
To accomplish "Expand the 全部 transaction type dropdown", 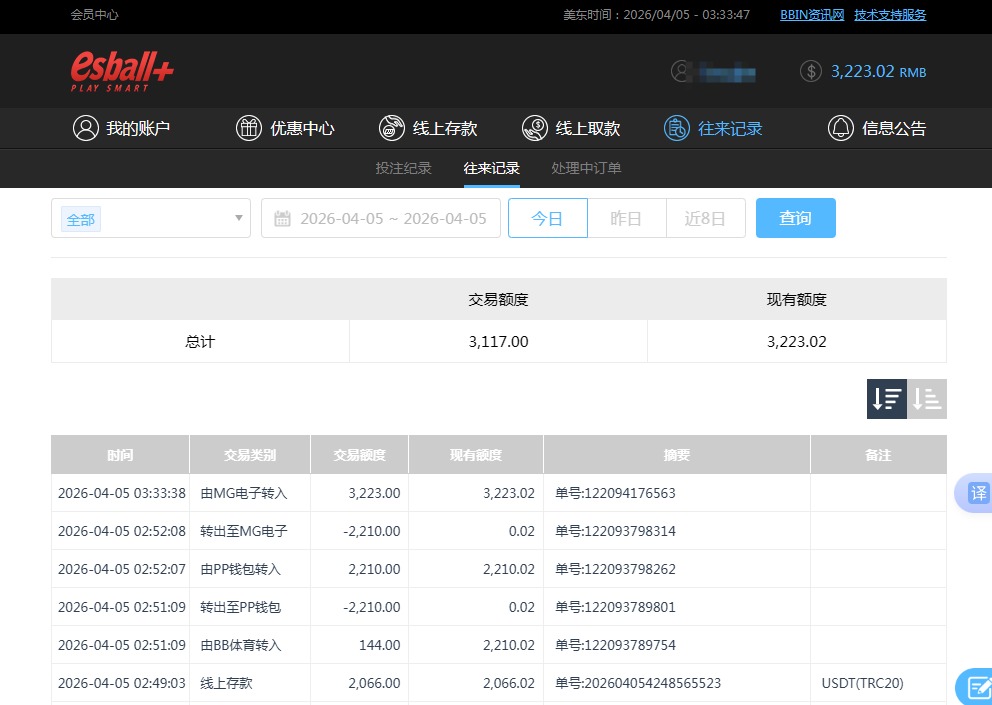I will click(150, 218).
